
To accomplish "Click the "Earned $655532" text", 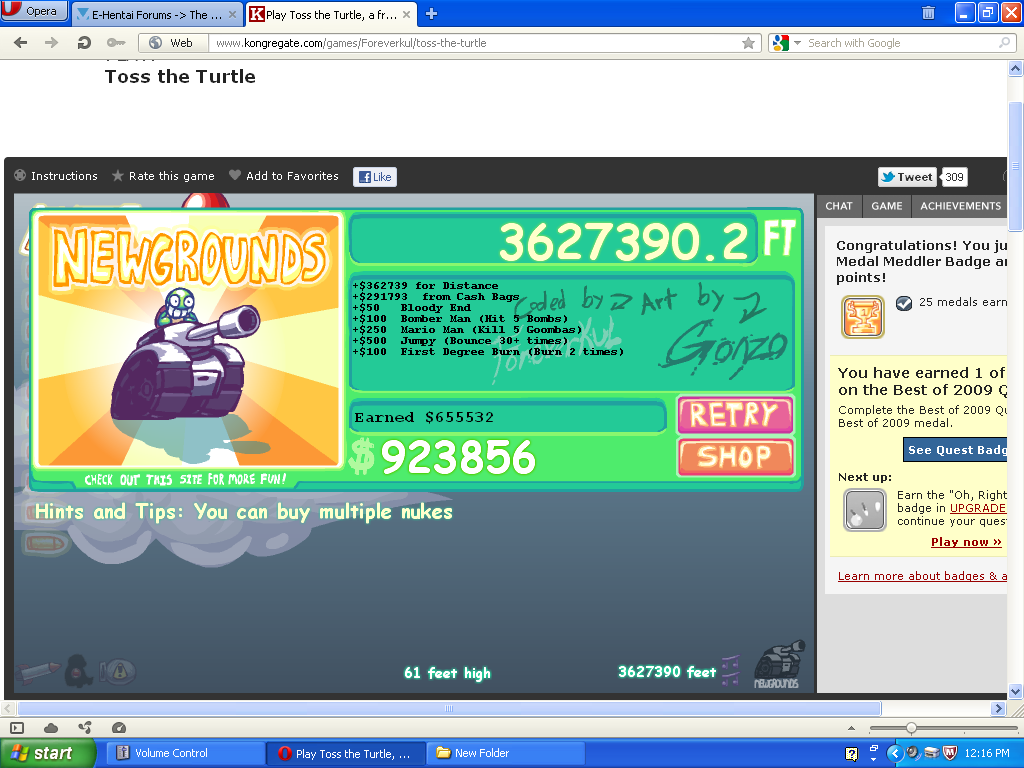I will pos(424,417).
